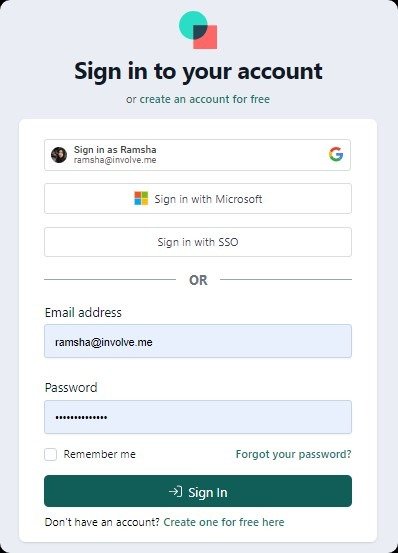Viewport: 398px width, 553px height.
Task: Click the involve.me logo at top
Action: 198,30
